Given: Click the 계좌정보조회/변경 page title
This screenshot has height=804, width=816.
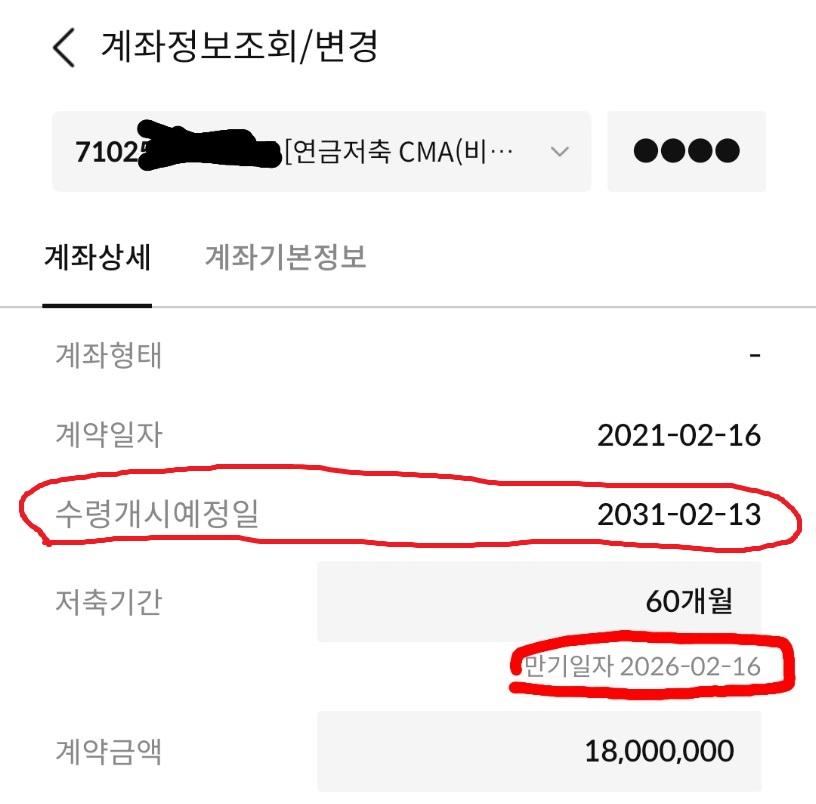Looking at the screenshot, I should pos(240,47).
